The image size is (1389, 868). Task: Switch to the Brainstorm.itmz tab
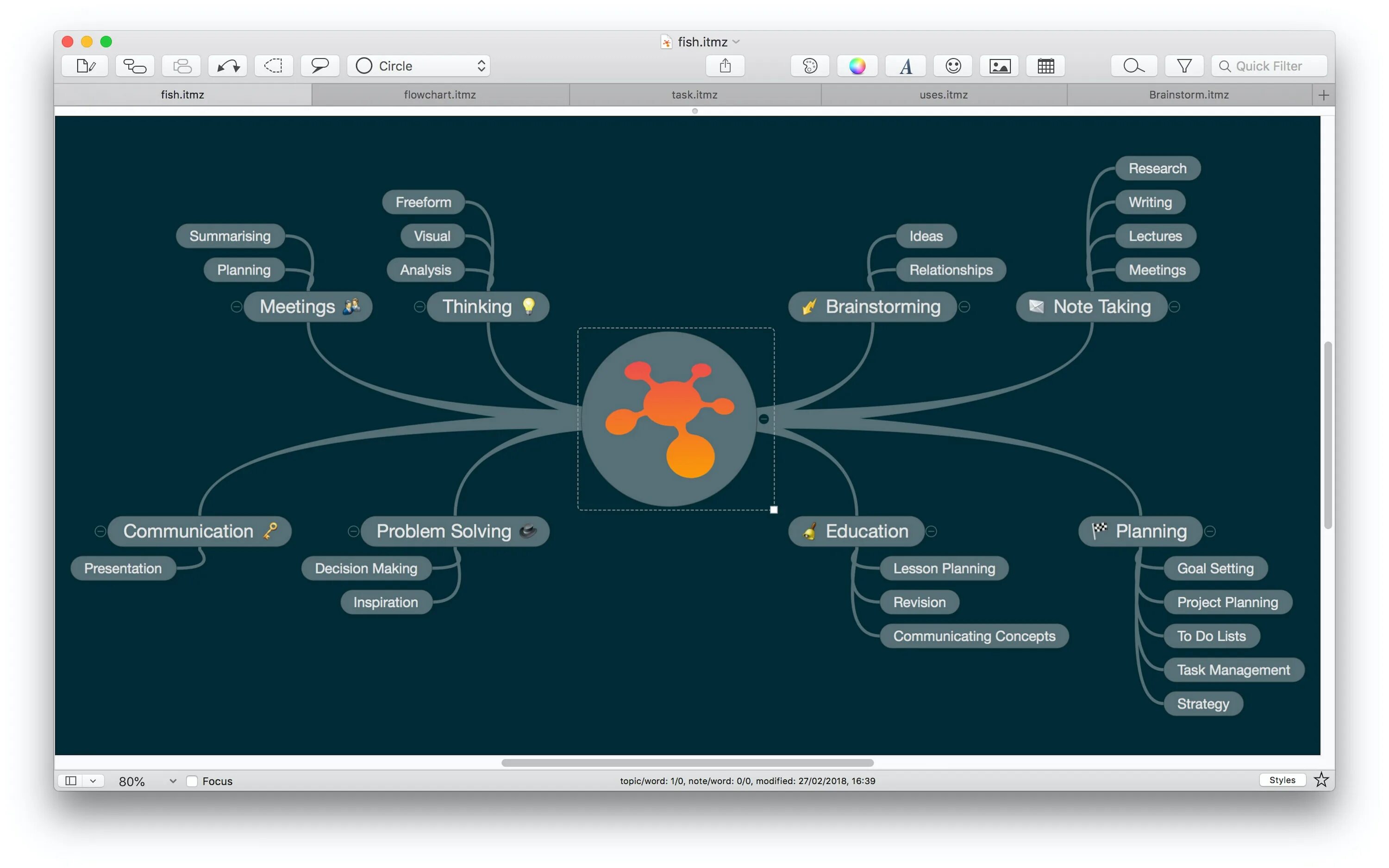point(1189,95)
